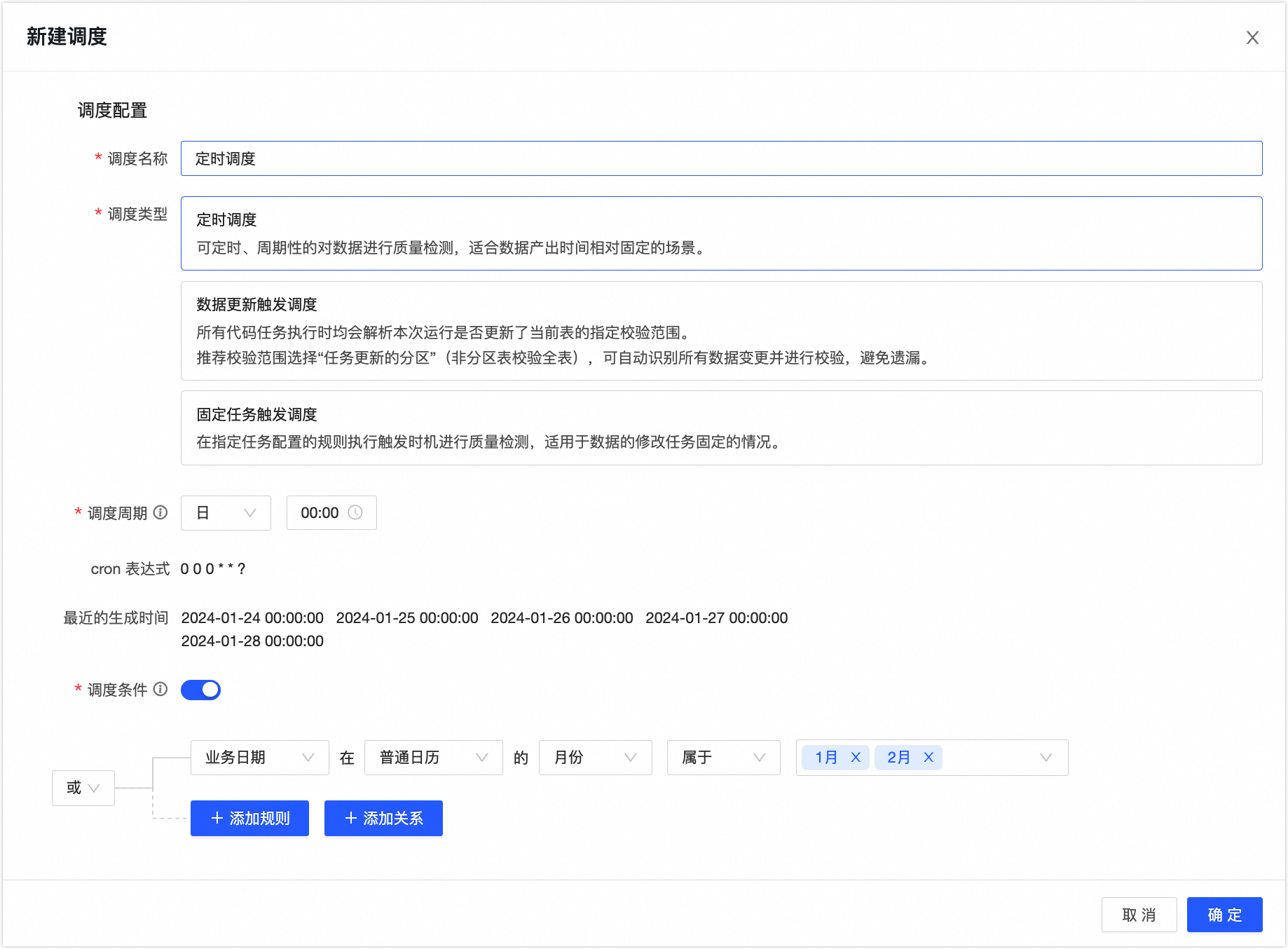Open the clock icon in the time picker

[x=355, y=512]
